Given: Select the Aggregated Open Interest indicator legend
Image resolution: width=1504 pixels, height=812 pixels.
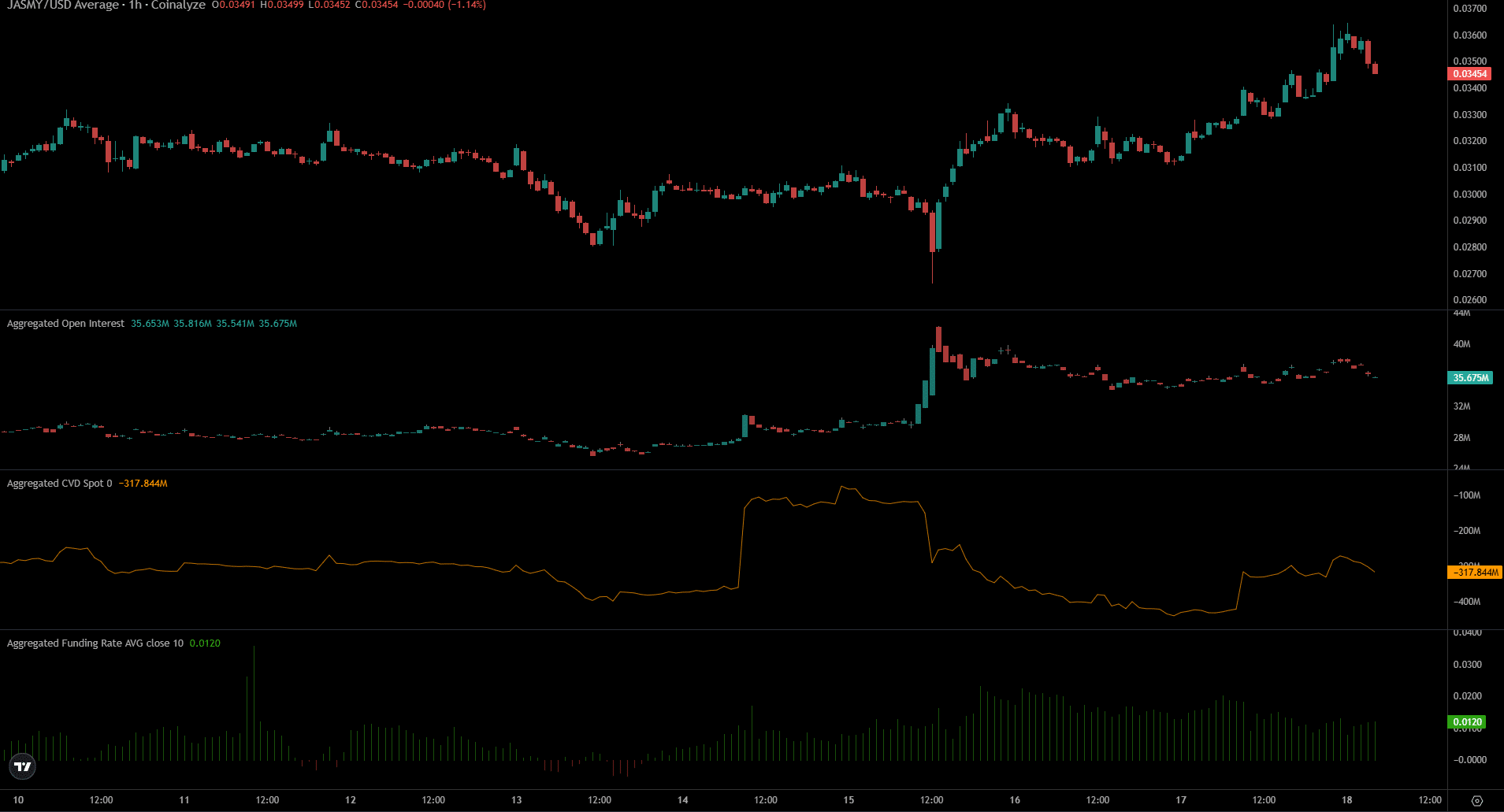Looking at the screenshot, I should click(65, 324).
